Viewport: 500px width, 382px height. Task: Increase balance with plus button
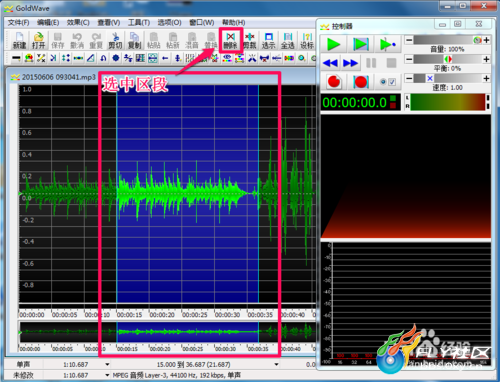pyautogui.click(x=486, y=59)
